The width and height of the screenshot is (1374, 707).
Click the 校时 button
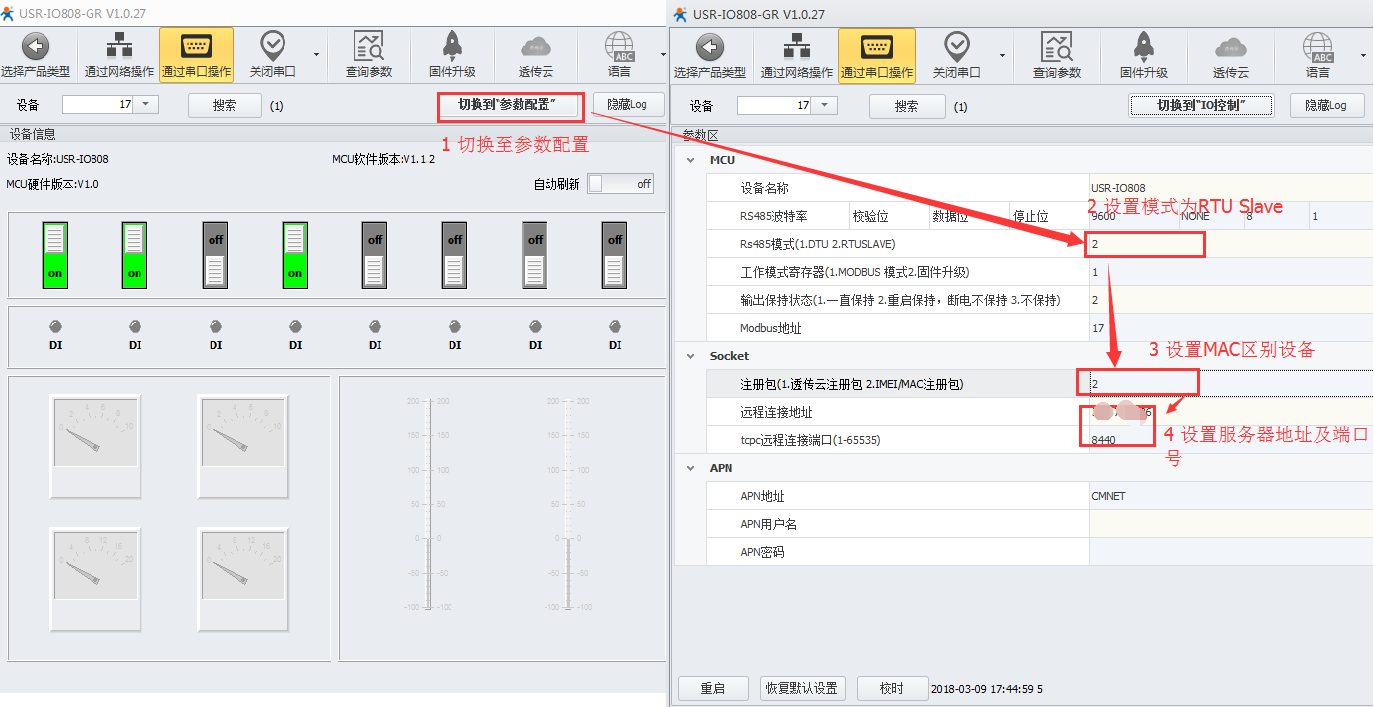892,689
